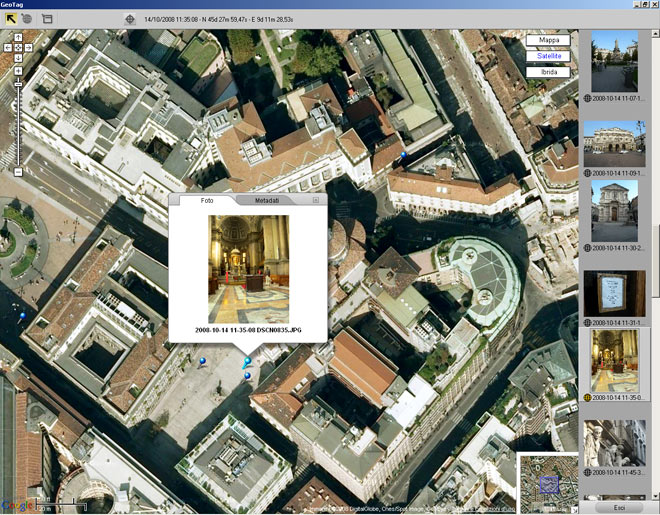
Task: Click geotag globe icon beside 2008-10-14 11-09-1
Action: coord(588,173)
